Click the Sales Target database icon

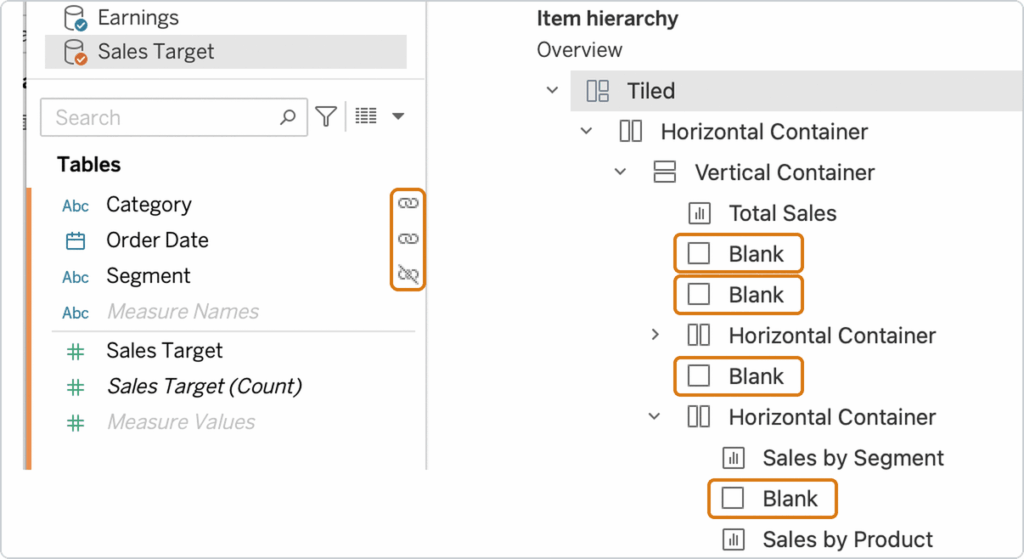(75, 52)
